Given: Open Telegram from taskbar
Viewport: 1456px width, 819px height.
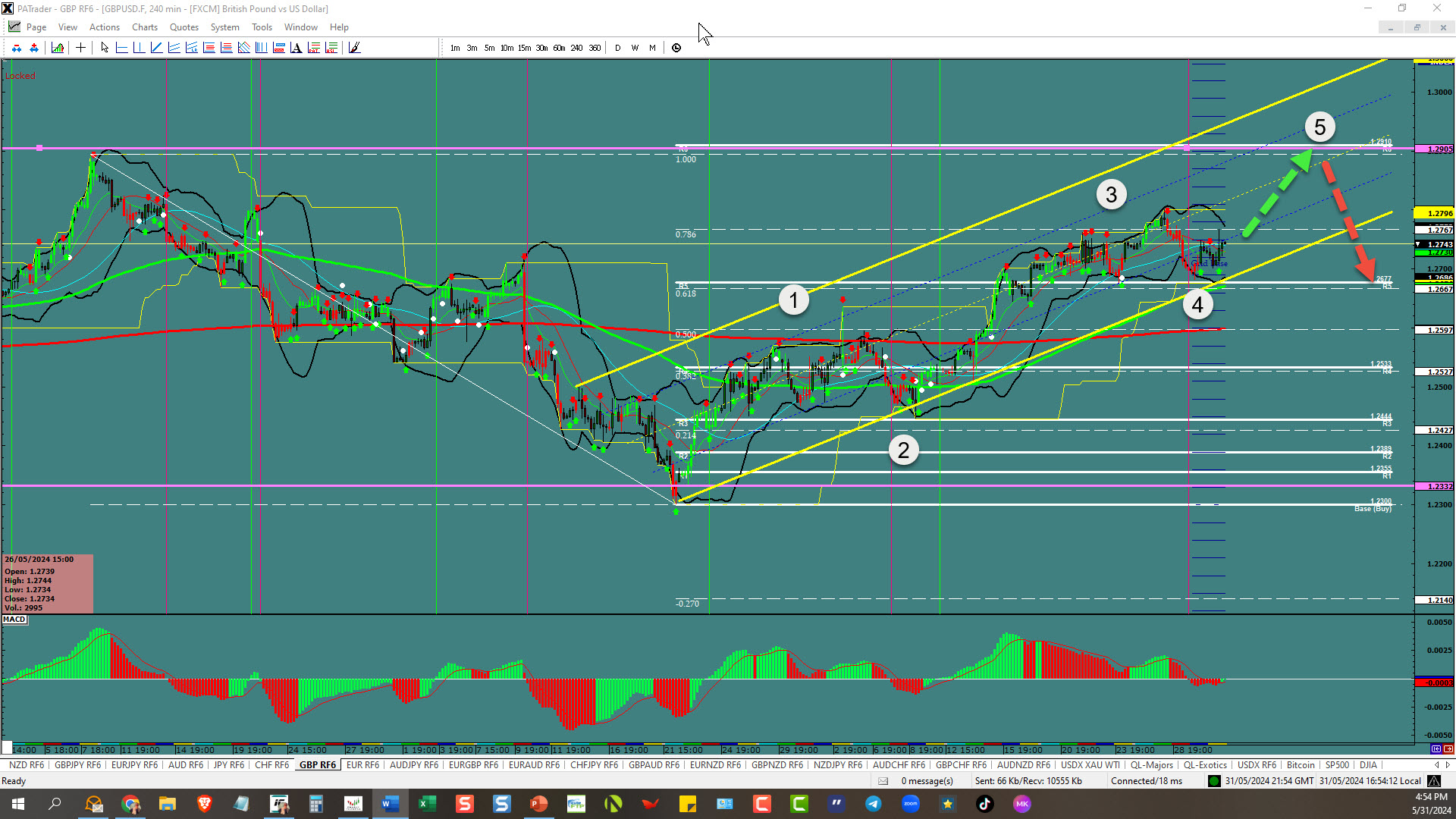Looking at the screenshot, I should click(874, 804).
